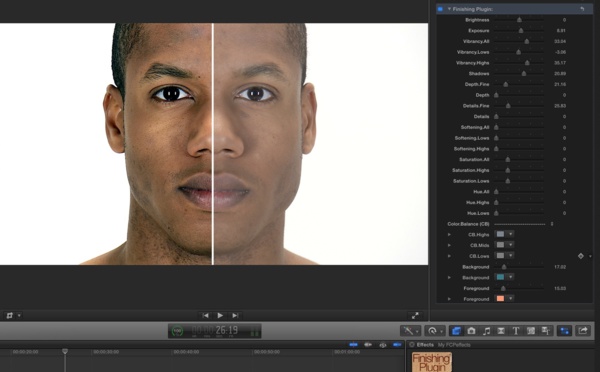Click the background render percentage indicator
600x372 pixels.
177,331
